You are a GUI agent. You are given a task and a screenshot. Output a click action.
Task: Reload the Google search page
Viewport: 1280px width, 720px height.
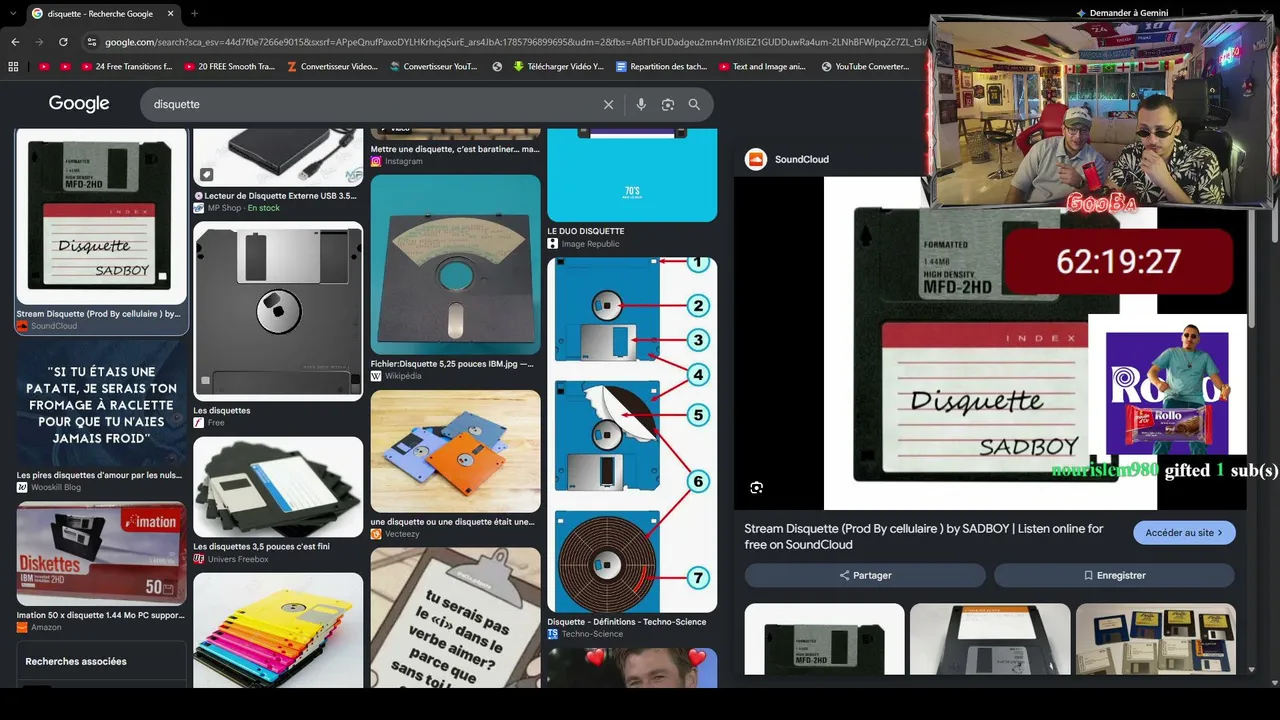(63, 42)
